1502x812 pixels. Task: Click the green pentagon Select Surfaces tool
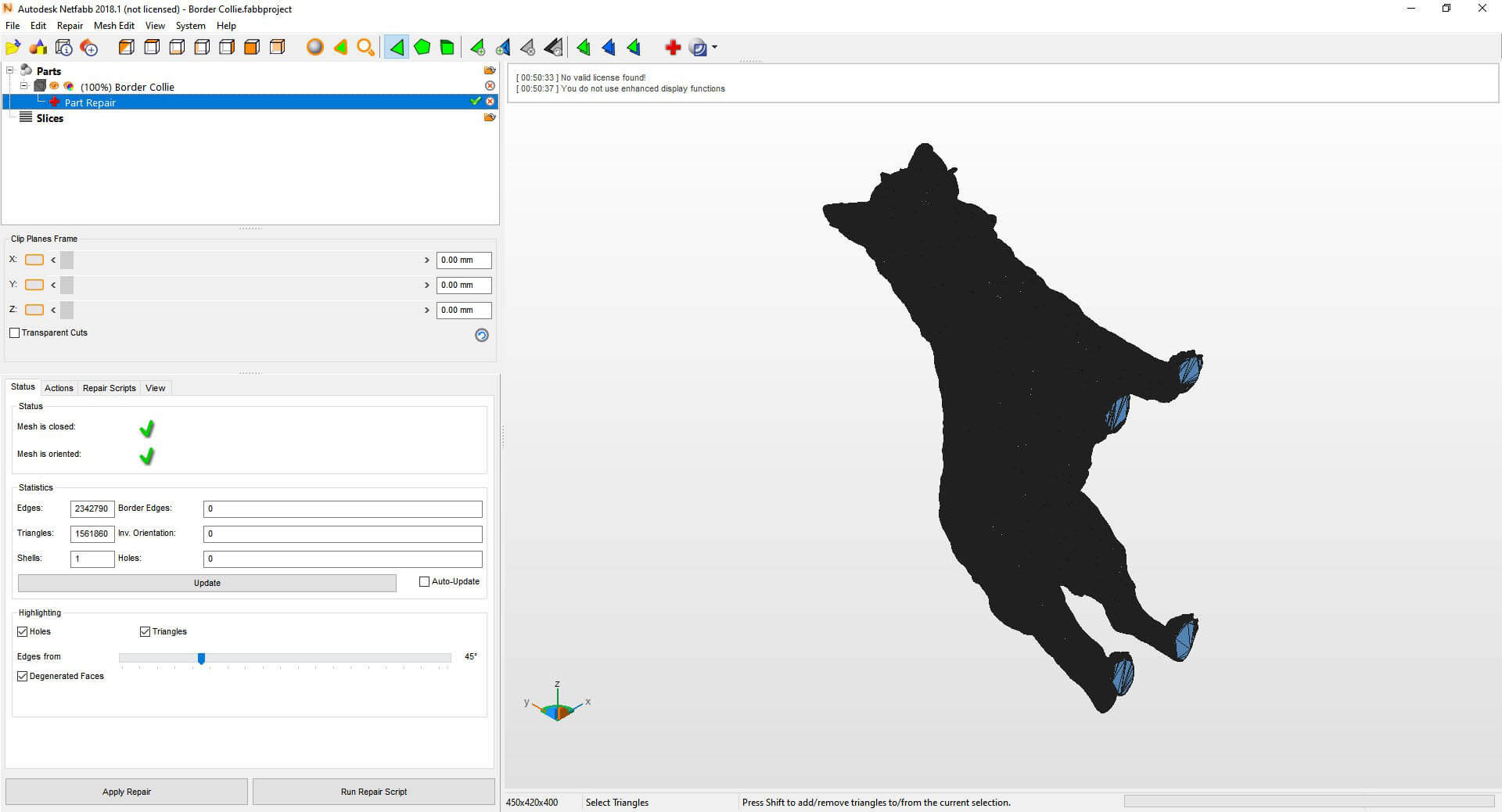tap(422, 48)
